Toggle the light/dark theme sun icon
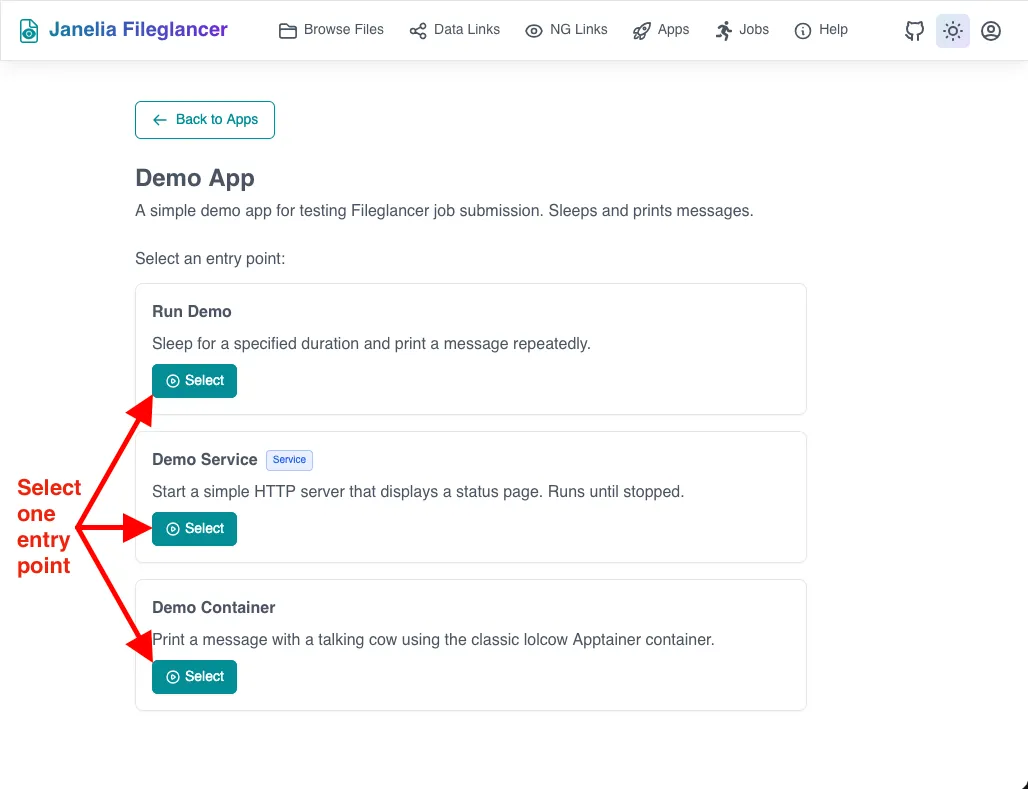1028x789 pixels. click(x=953, y=31)
